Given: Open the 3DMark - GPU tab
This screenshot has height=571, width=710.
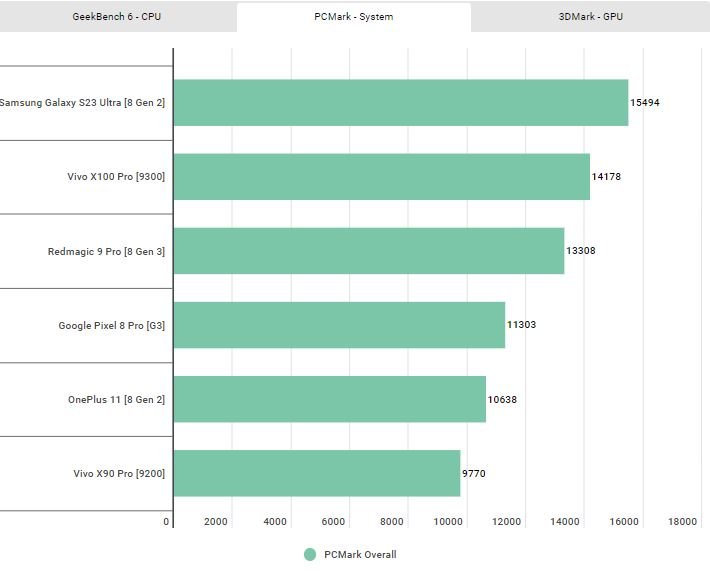Looking at the screenshot, I should 590,16.
